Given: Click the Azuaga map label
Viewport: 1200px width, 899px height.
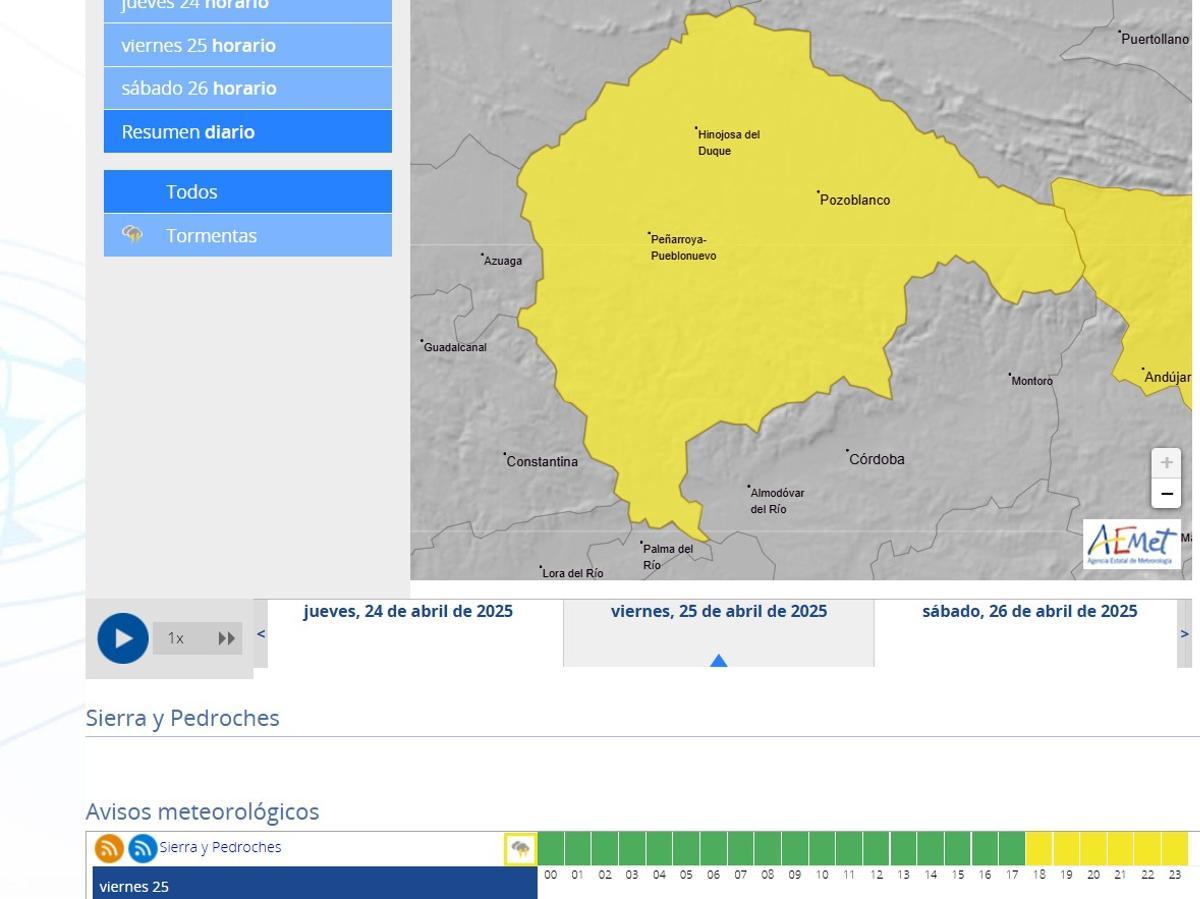Looking at the screenshot, I should click(x=502, y=260).
